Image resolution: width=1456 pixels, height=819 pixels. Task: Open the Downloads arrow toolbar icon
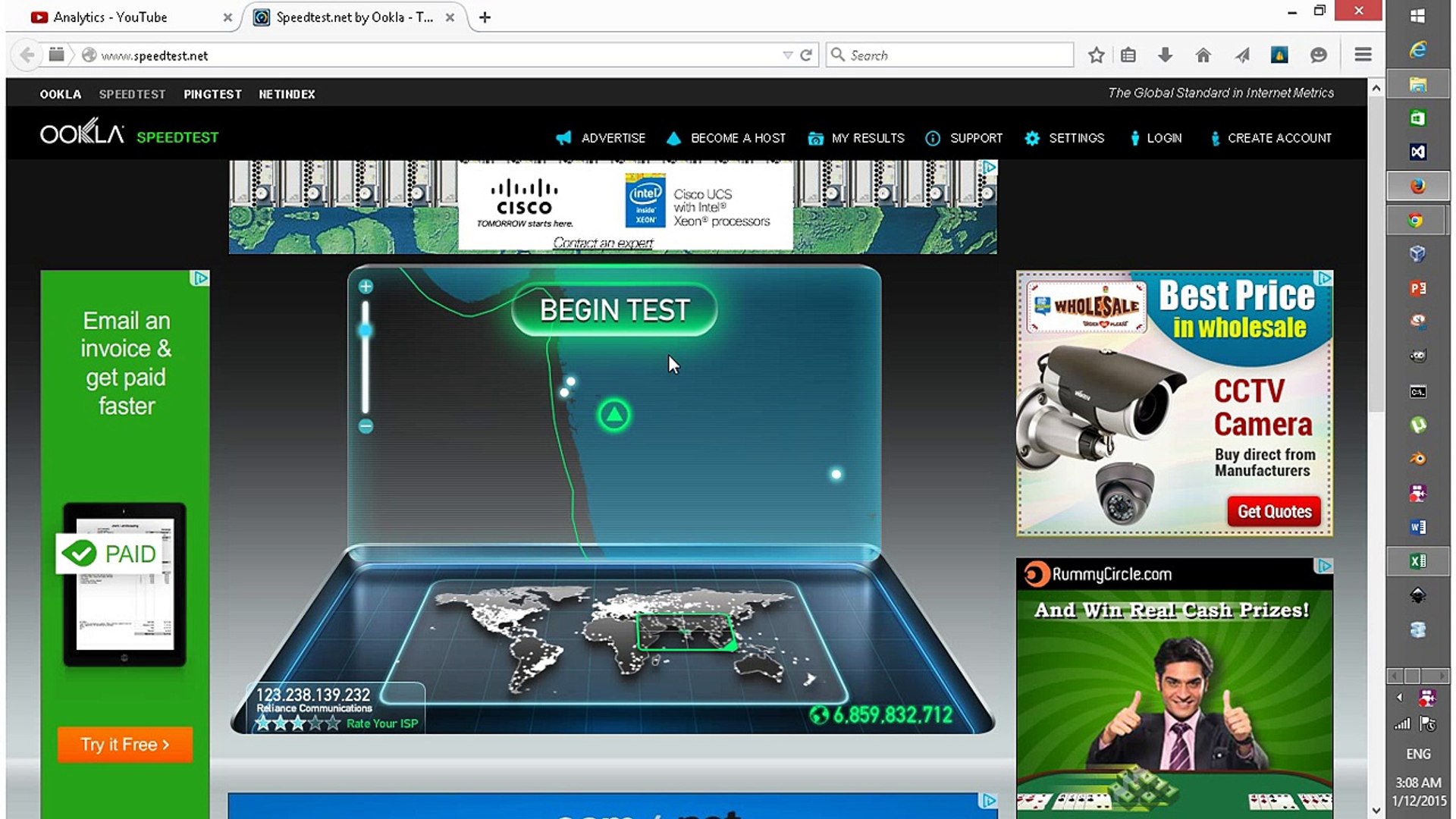(1166, 55)
